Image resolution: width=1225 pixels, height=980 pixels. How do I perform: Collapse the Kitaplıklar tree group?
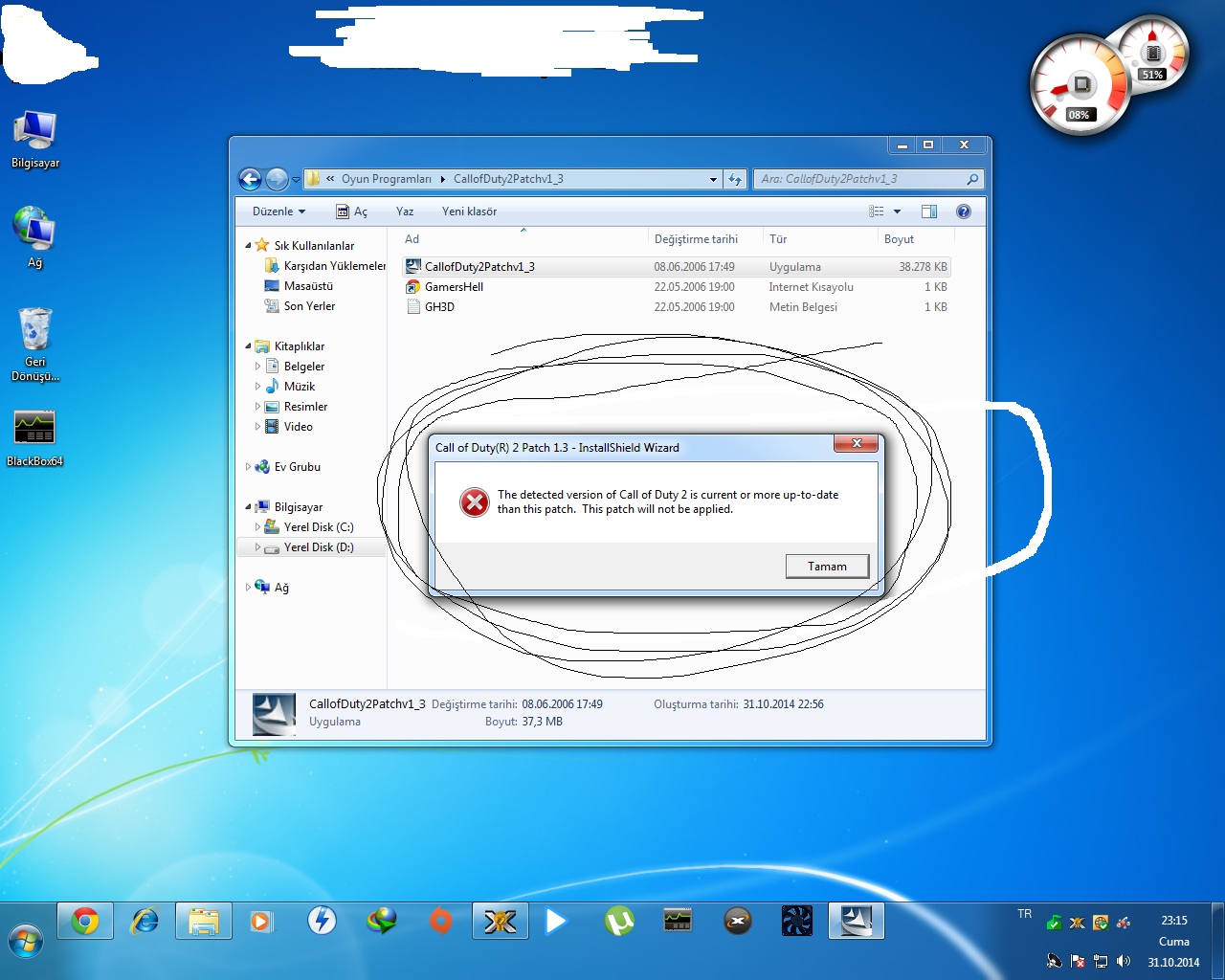[x=249, y=346]
